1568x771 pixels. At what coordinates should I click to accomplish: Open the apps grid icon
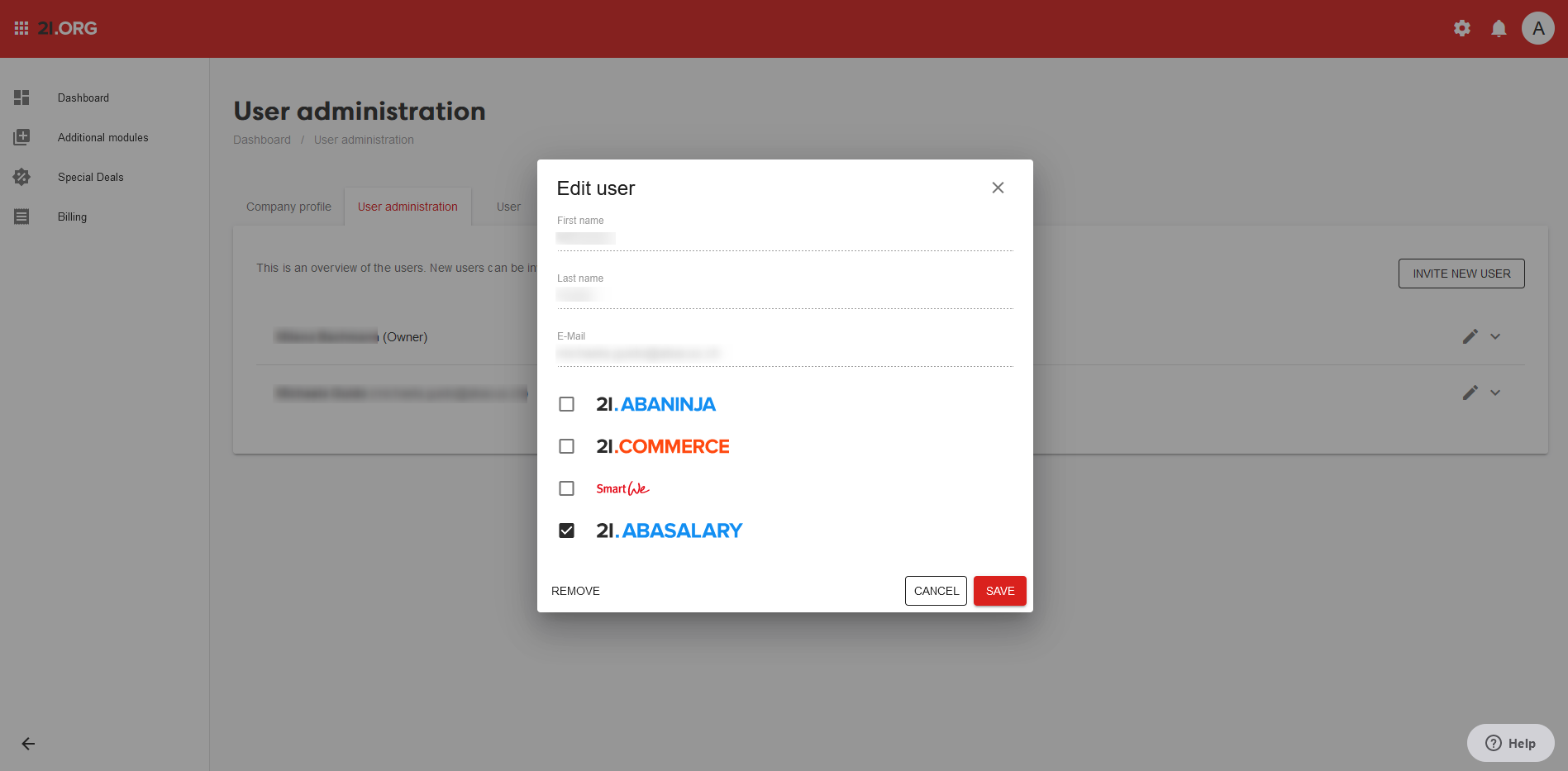21,28
